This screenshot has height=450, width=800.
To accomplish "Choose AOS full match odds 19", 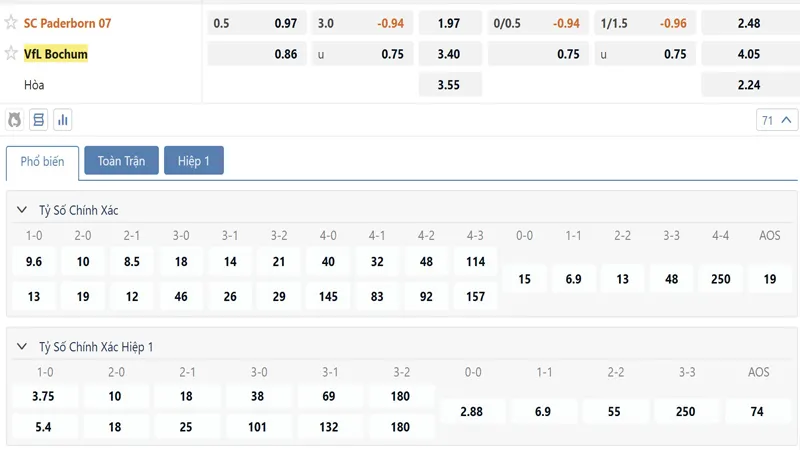I will pos(769,279).
